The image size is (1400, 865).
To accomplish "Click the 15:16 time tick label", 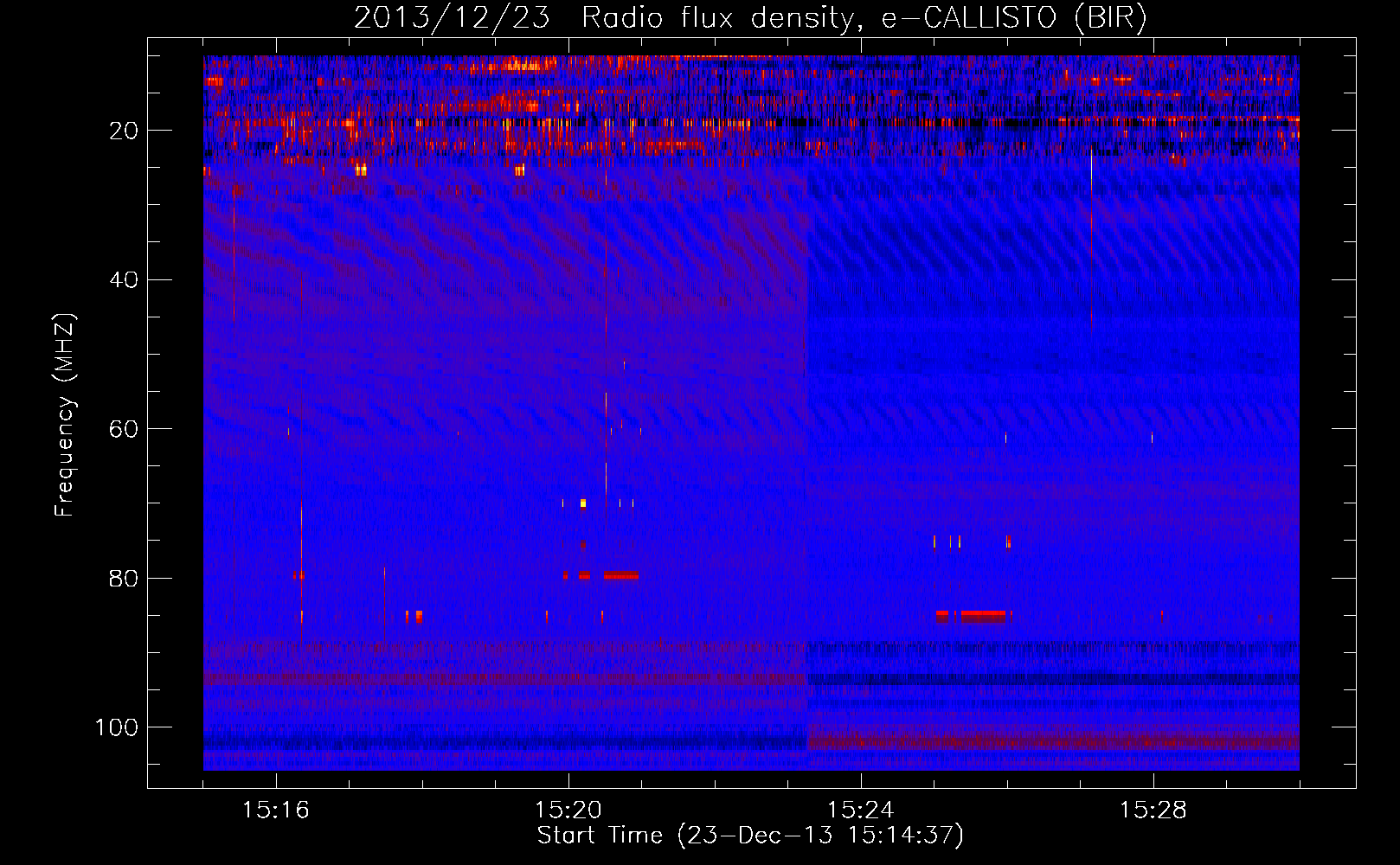I will pyautogui.click(x=276, y=810).
